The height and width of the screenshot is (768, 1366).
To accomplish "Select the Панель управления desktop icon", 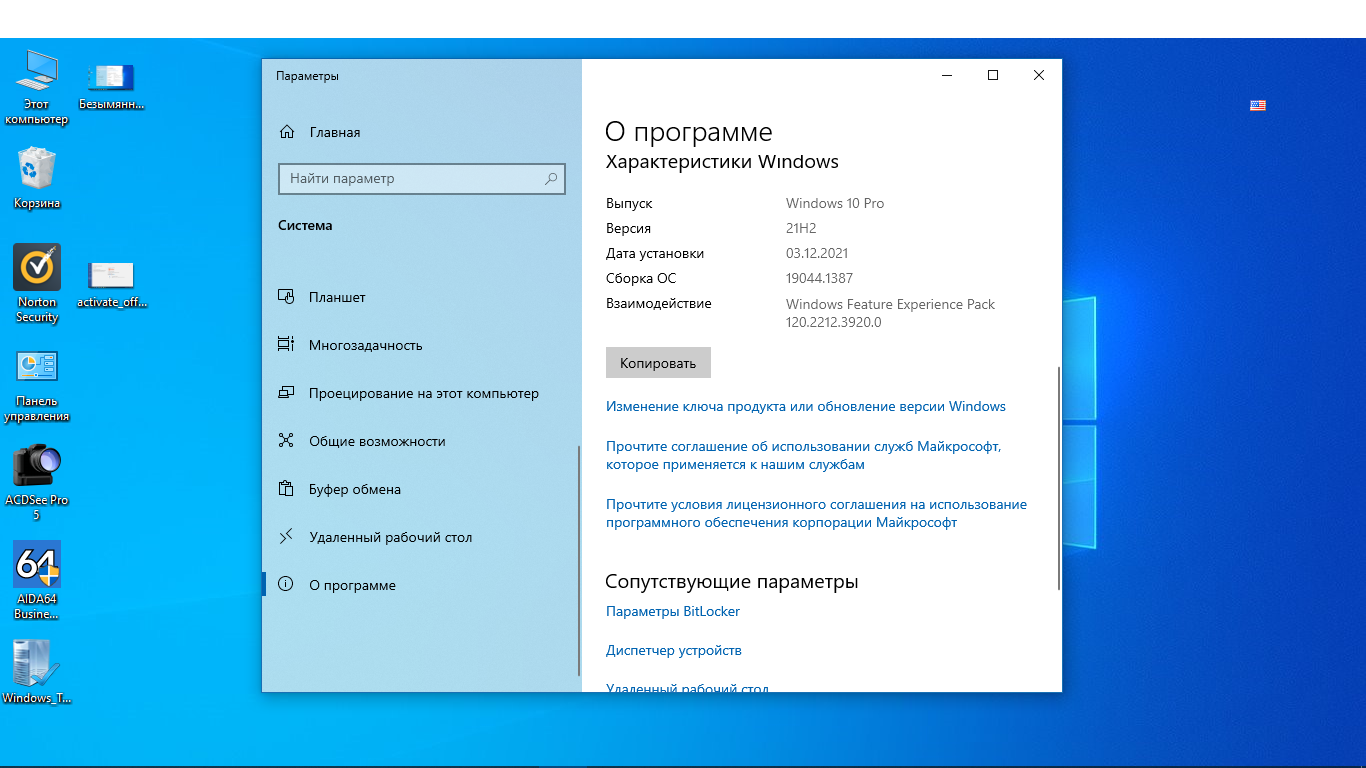I will coord(37,367).
